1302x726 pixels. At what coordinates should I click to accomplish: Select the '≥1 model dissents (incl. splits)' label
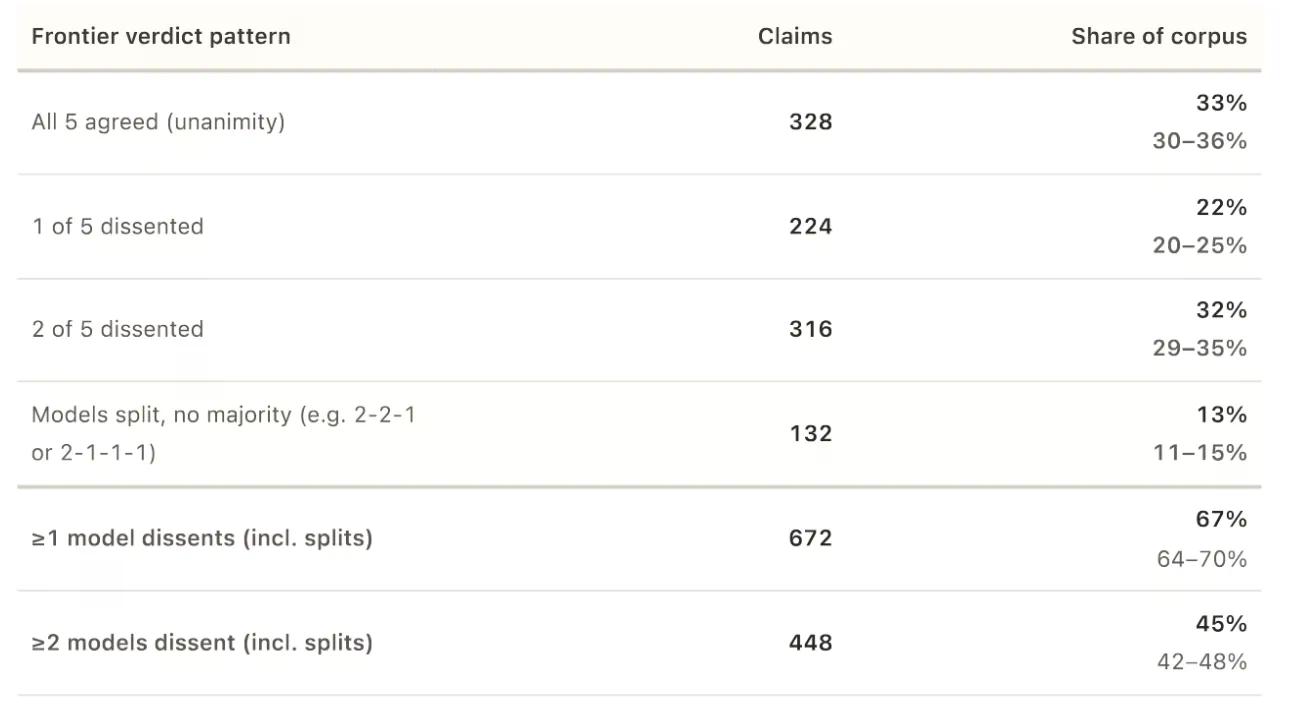point(202,538)
